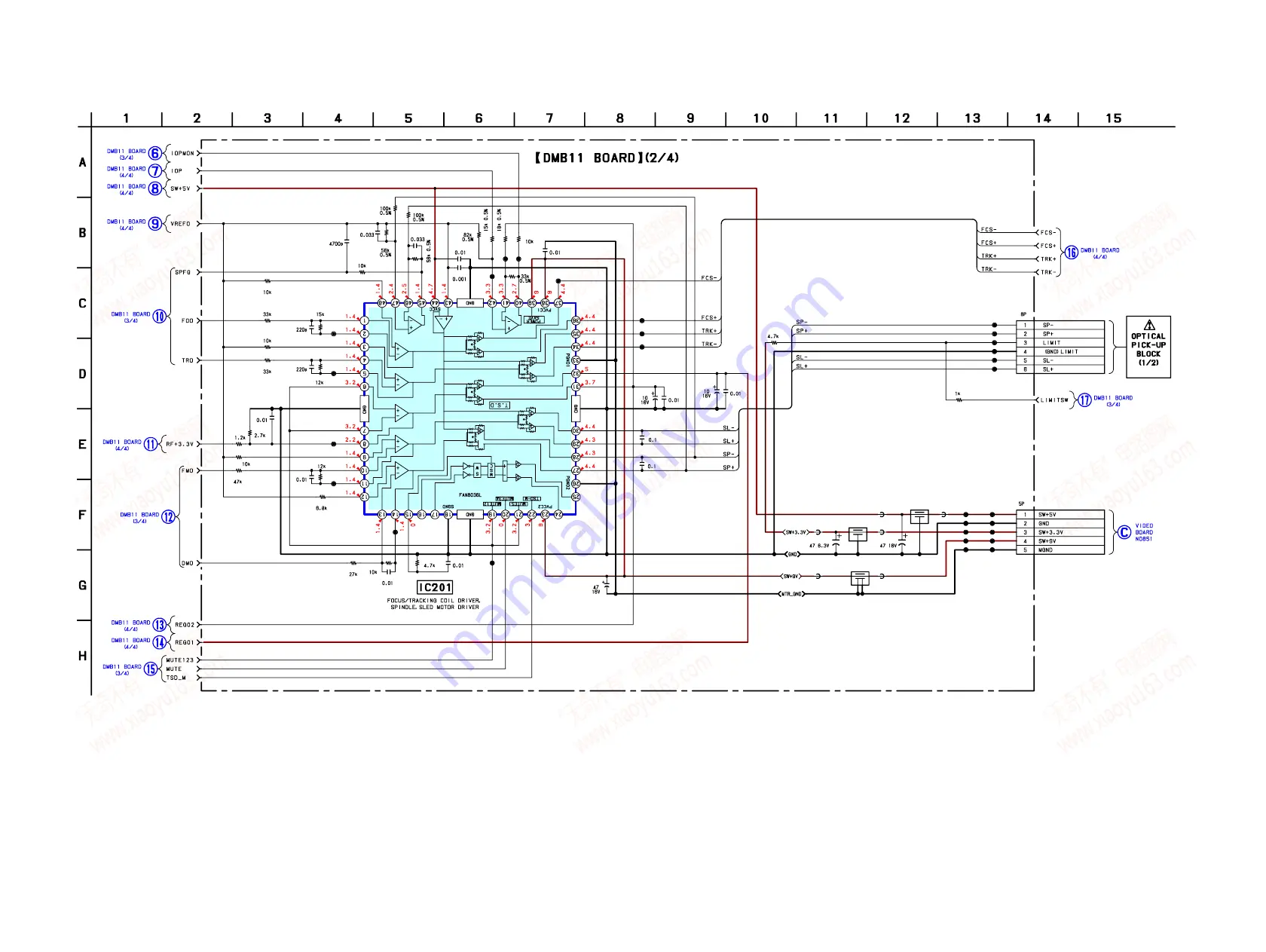Click circled reference number 10 beside FDD
1266x952 pixels.
tap(160, 317)
